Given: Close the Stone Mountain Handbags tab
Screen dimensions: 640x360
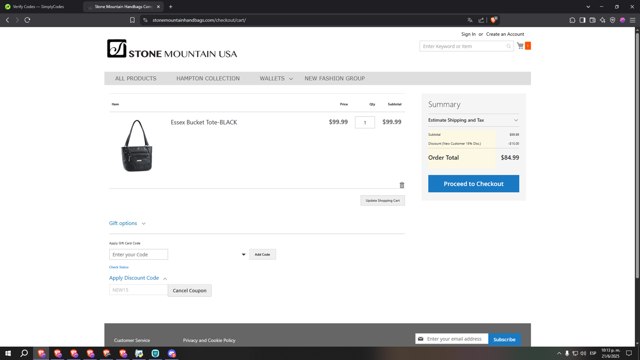Looking at the screenshot, I should 158,7.
